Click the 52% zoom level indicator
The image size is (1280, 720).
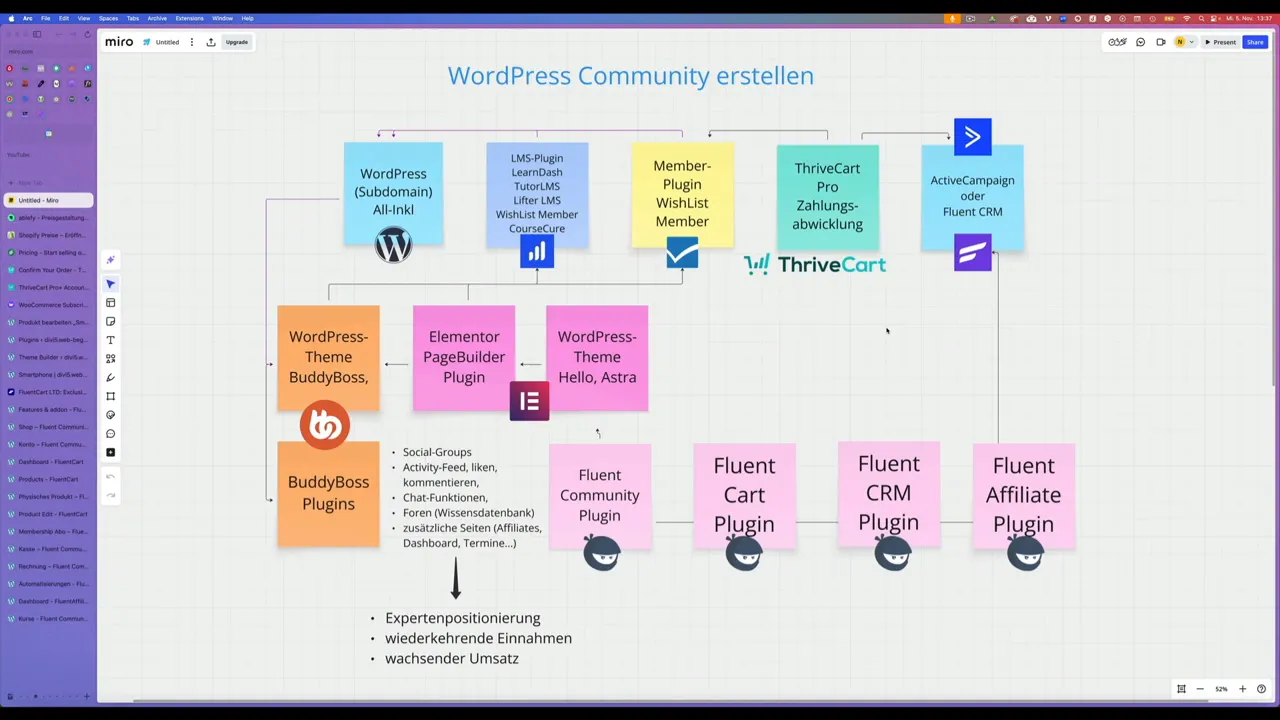[1221, 688]
